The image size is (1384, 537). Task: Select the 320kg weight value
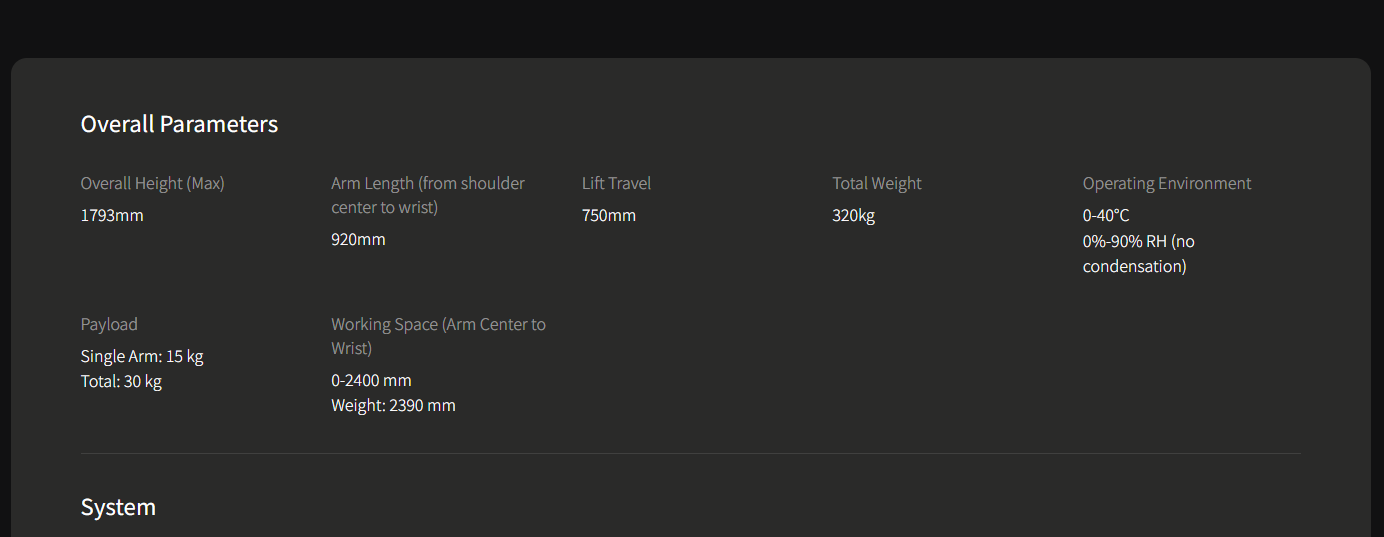click(854, 215)
